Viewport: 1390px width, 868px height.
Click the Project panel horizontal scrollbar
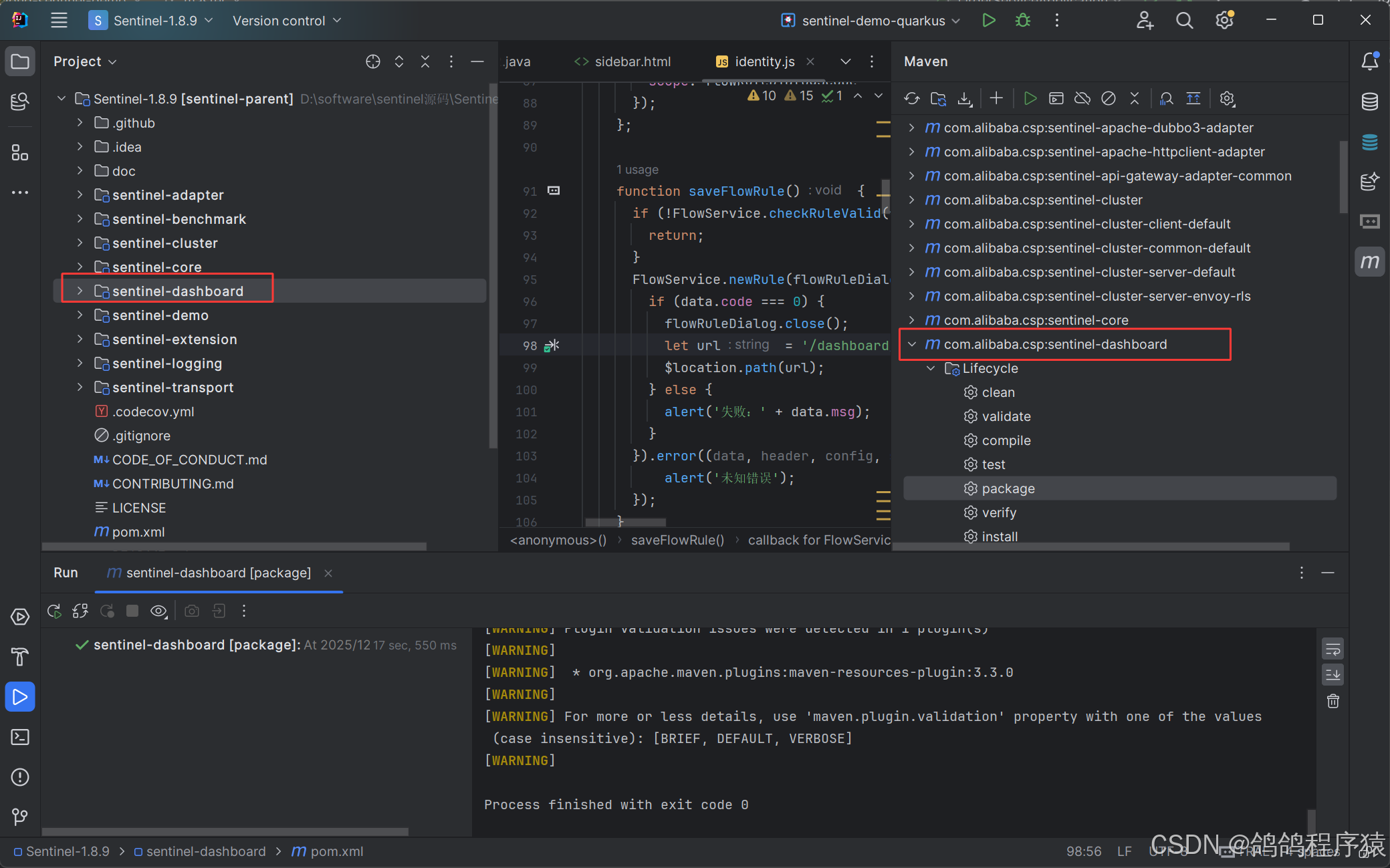click(x=234, y=546)
